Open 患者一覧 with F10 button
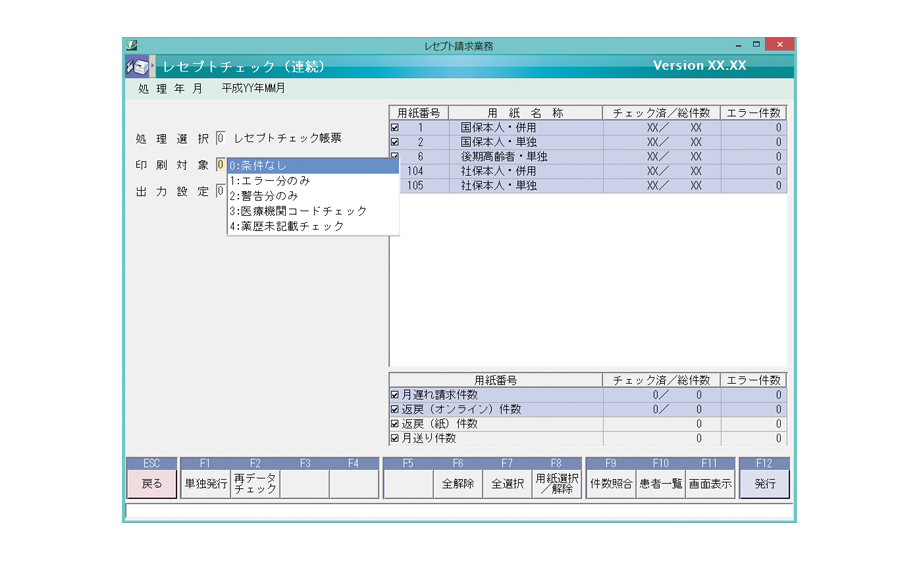The image size is (920, 570). point(660,484)
